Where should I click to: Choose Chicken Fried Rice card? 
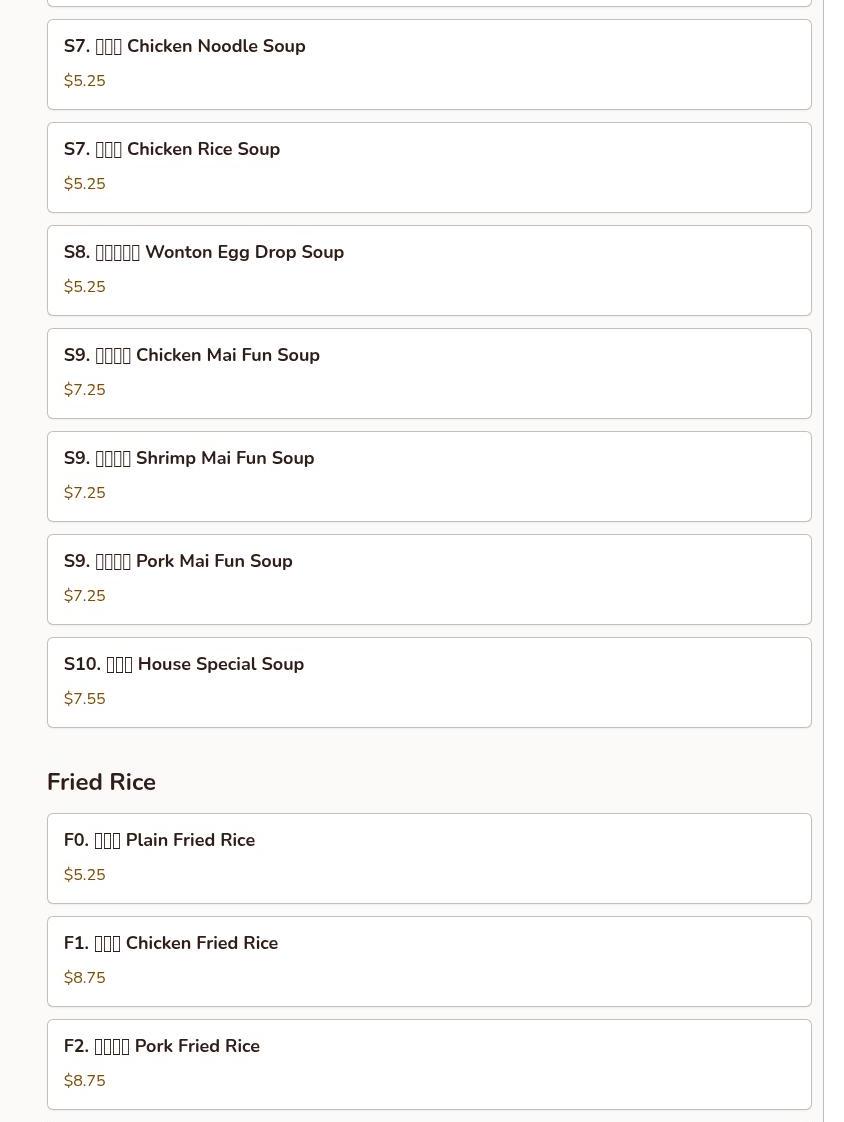(x=429, y=961)
